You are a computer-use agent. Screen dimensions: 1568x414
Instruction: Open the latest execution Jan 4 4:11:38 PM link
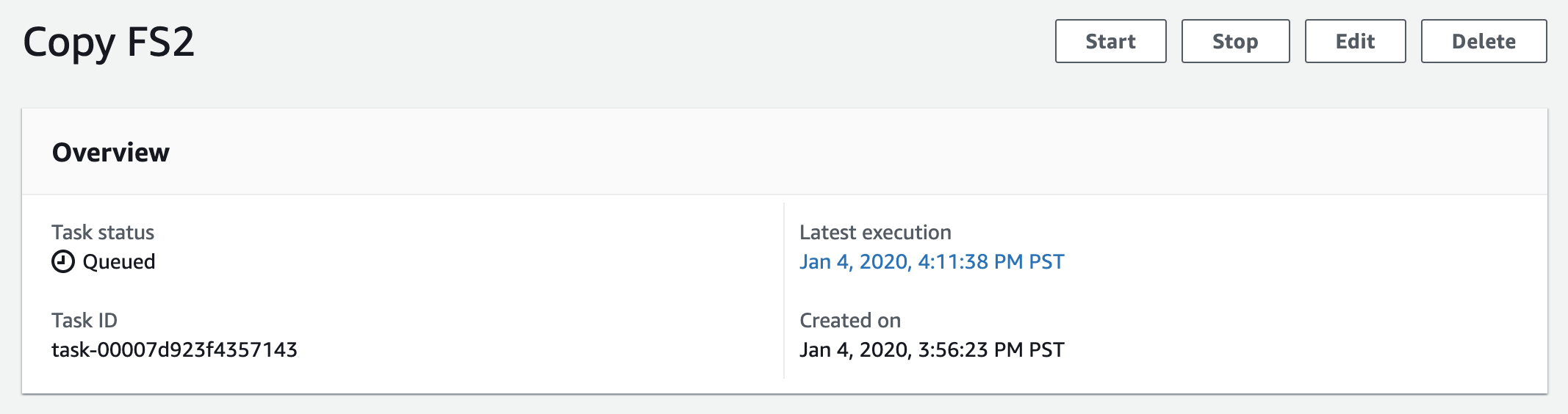coord(932,262)
